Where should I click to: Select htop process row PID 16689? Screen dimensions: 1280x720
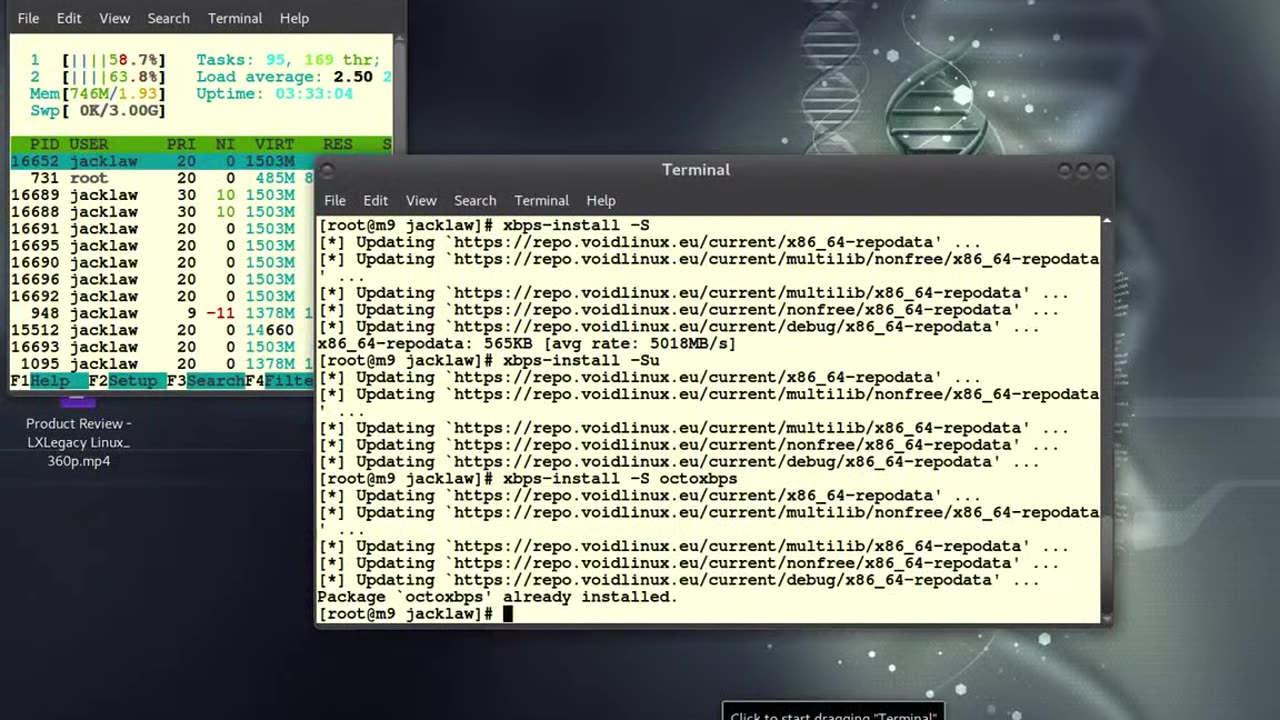point(162,195)
